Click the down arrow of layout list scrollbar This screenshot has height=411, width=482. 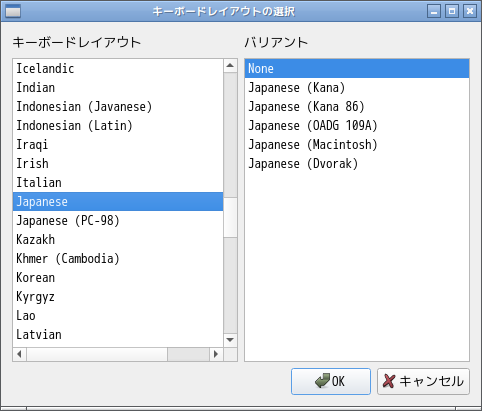[230, 340]
